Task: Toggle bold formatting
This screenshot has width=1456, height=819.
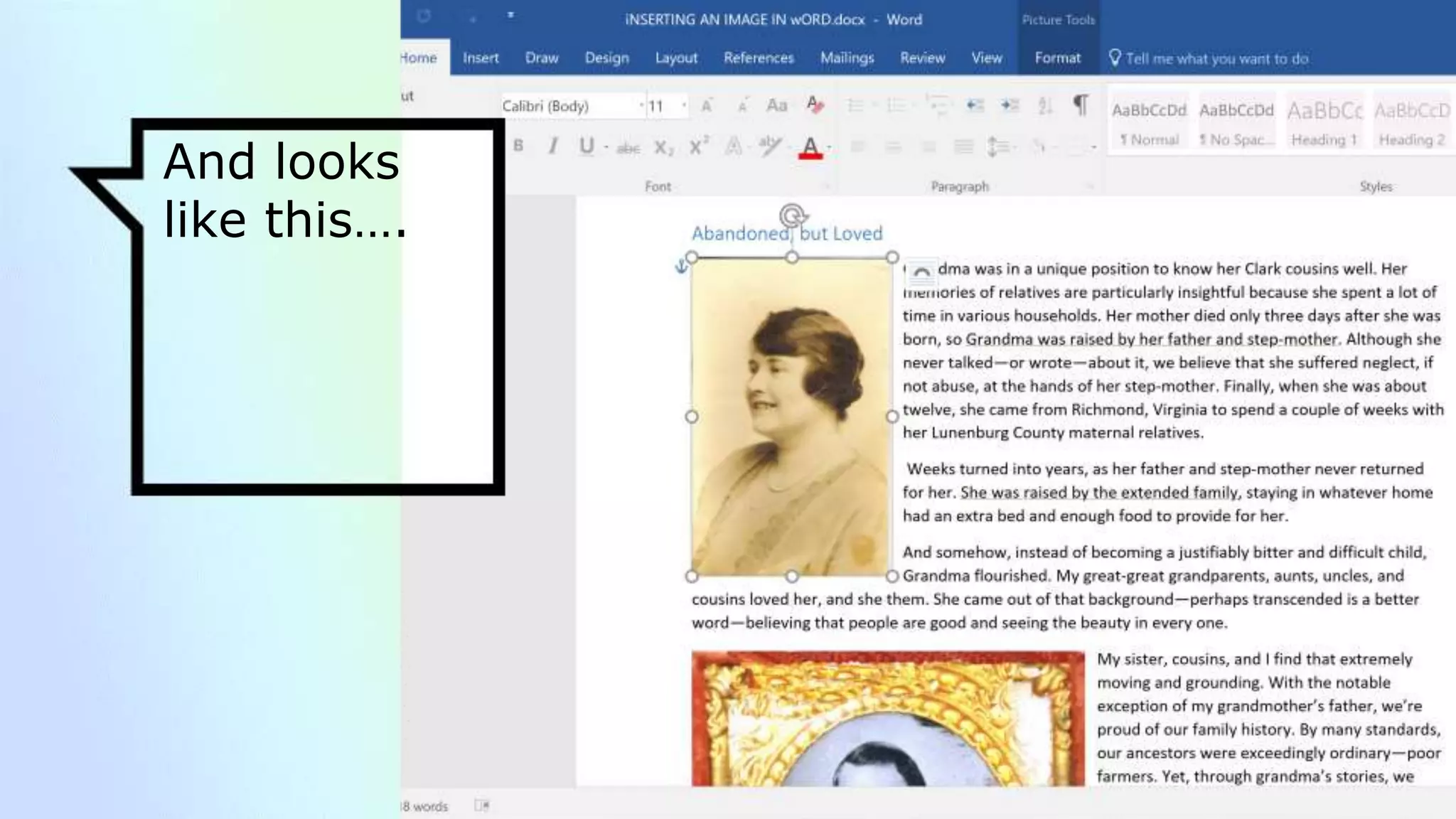Action: [518, 146]
